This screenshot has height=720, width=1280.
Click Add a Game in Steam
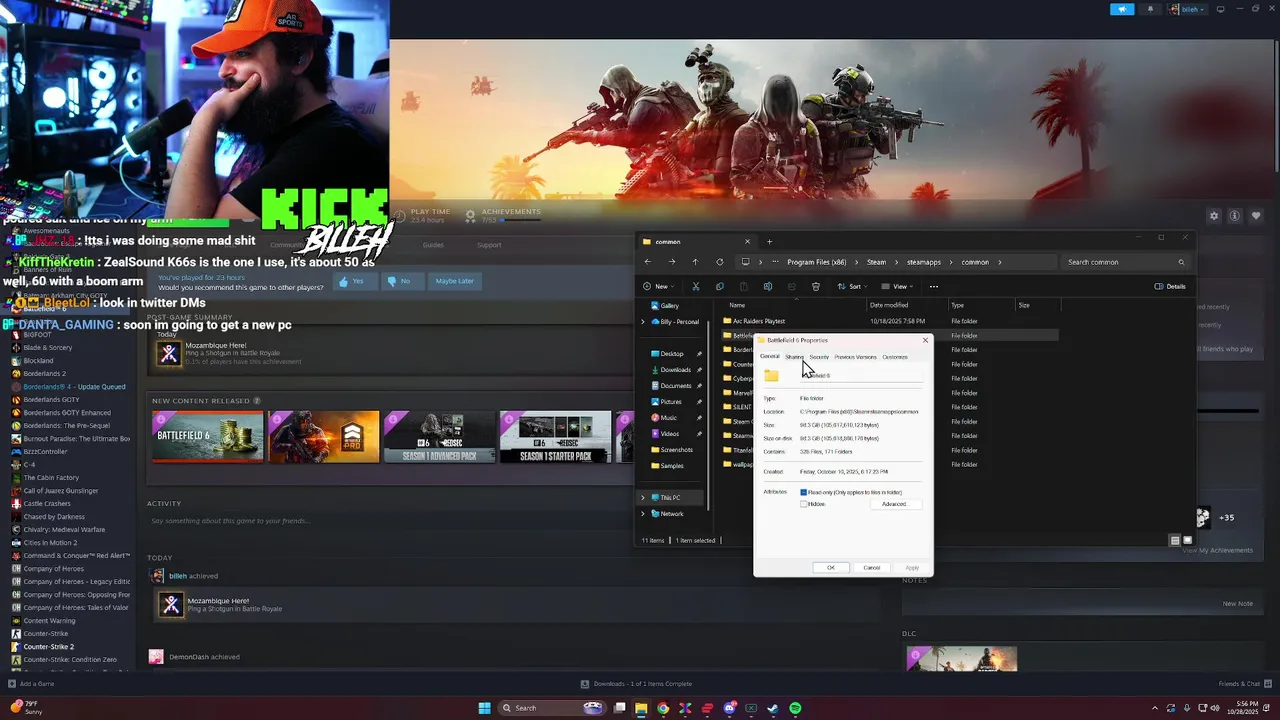(31, 684)
